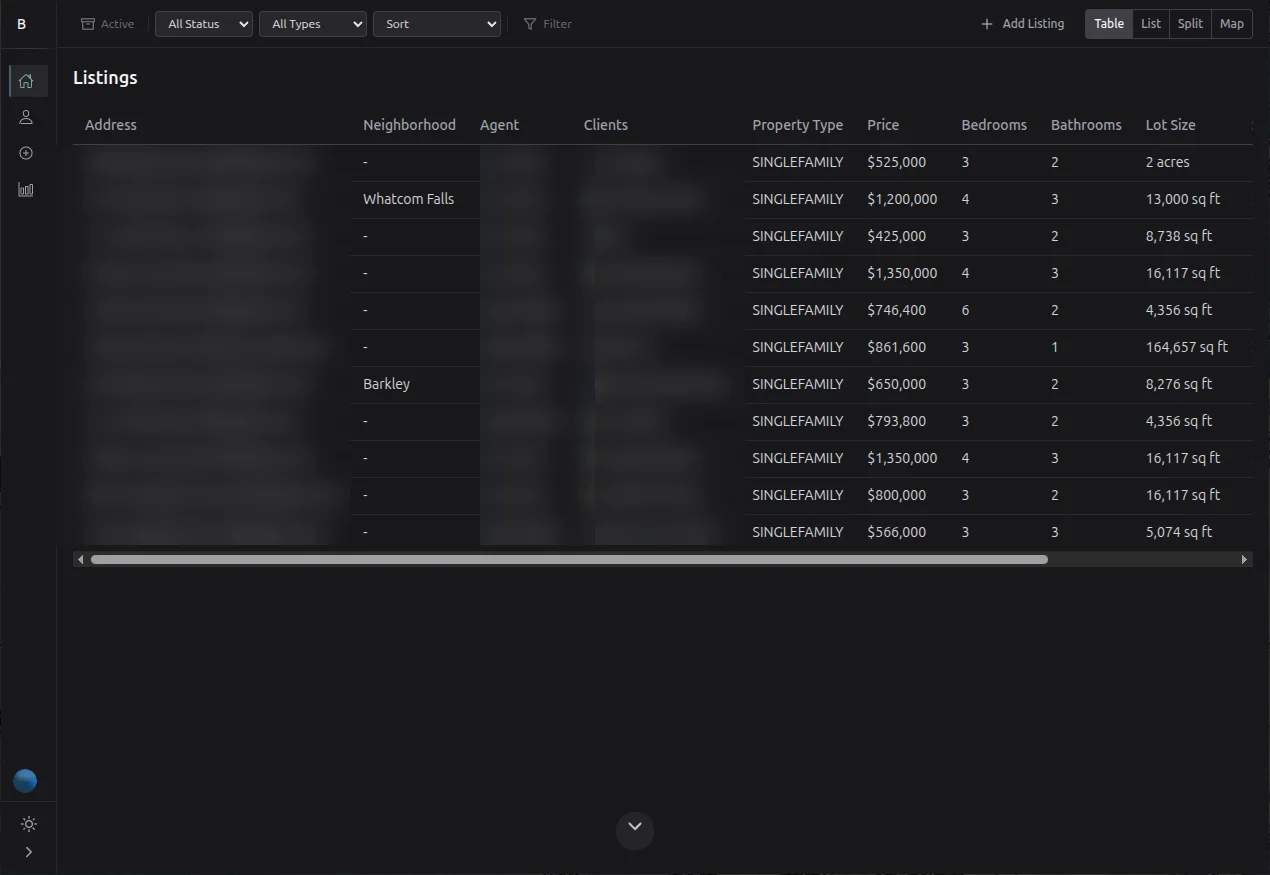Click the horizontal scrollbar right arrow
Viewport: 1270px width, 875px height.
tap(1244, 559)
